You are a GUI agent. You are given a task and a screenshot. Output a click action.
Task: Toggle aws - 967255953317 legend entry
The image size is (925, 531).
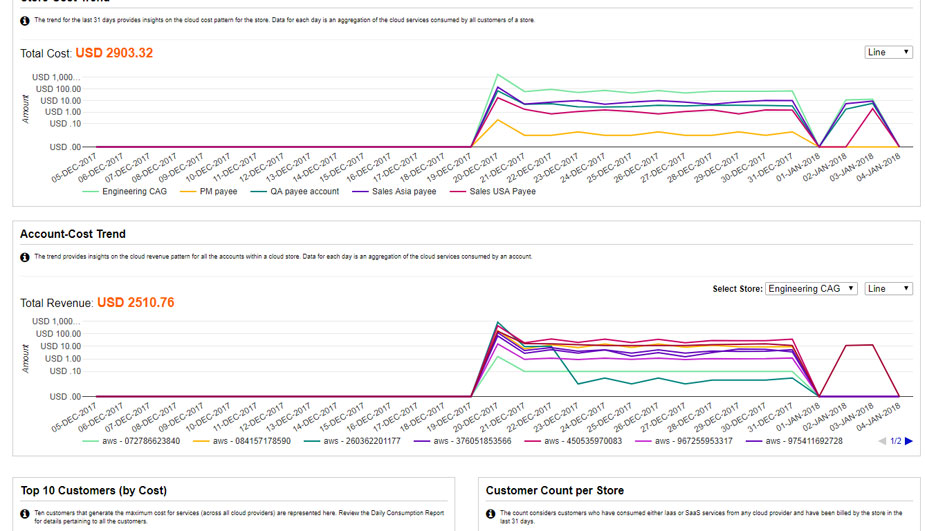[x=684, y=441]
